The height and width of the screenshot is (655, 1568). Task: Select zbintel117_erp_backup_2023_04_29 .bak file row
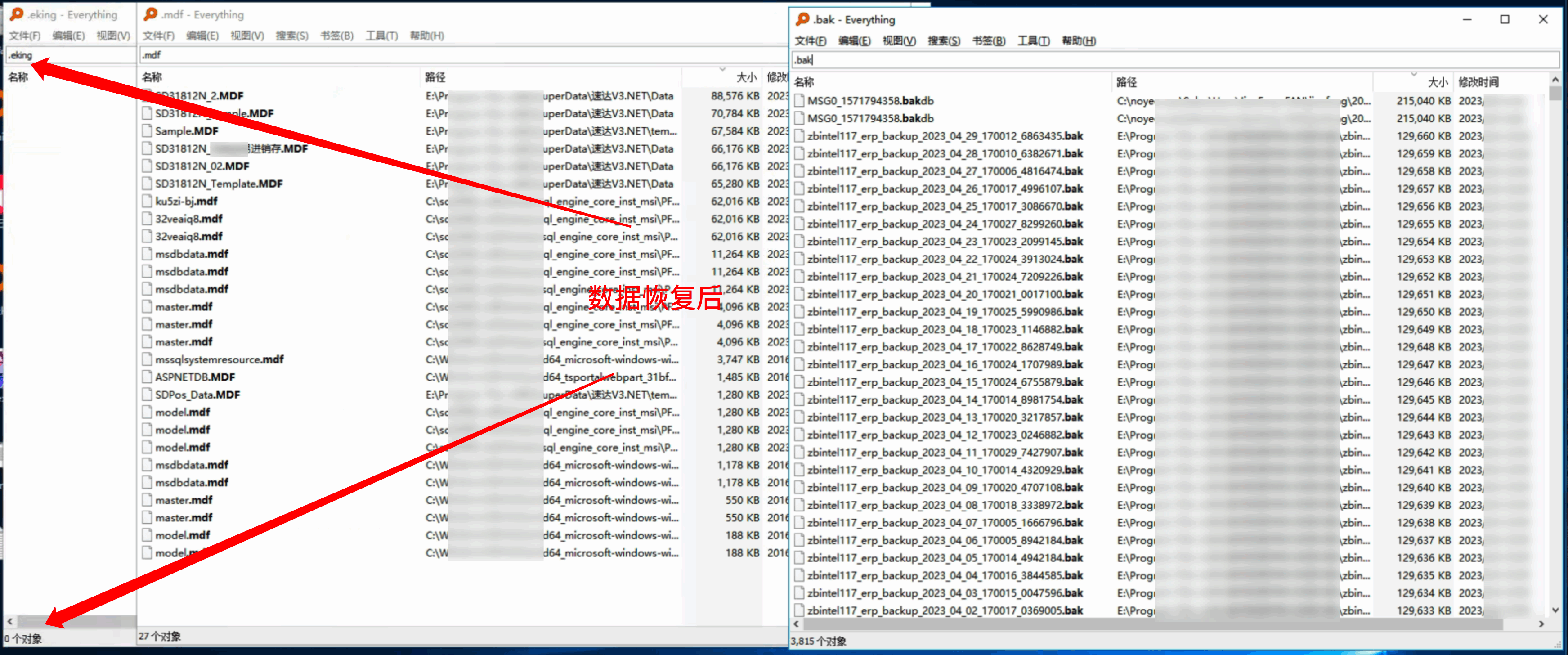(x=945, y=136)
